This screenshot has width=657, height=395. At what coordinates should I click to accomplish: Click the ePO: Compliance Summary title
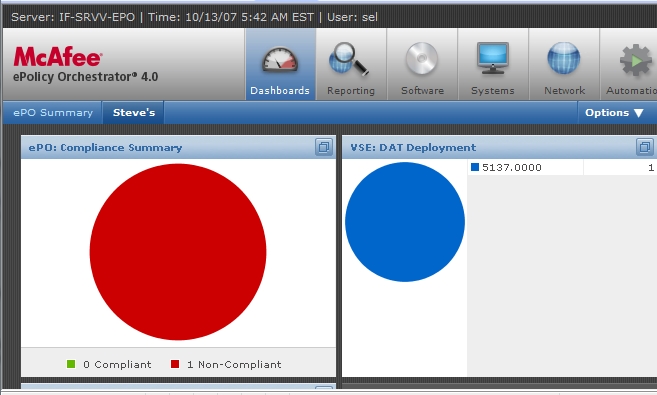105,147
